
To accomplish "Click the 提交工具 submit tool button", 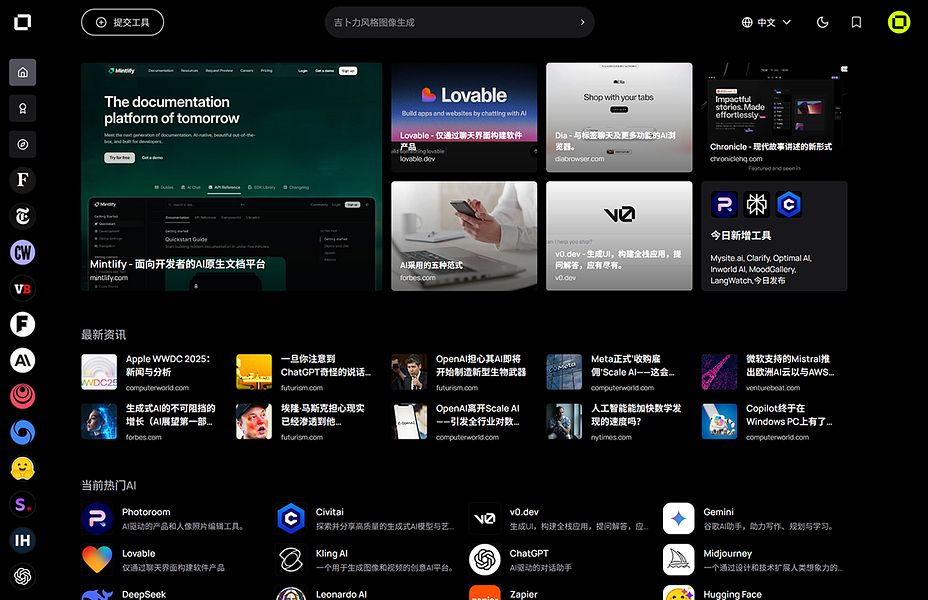I will (x=123, y=22).
